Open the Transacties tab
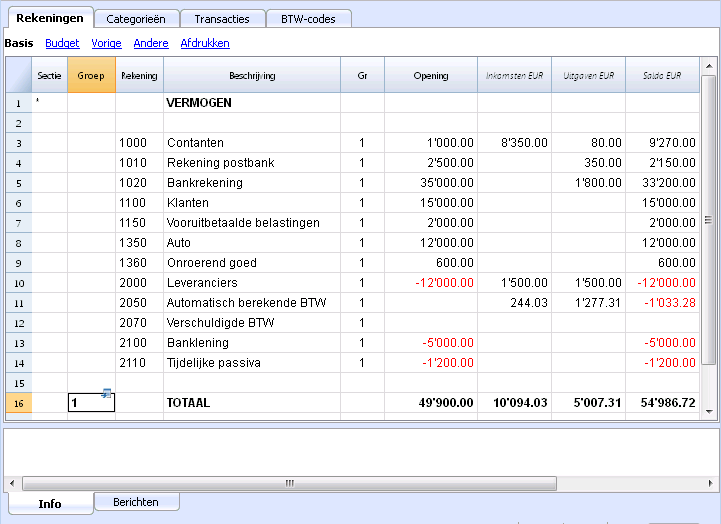Image resolution: width=721 pixels, height=524 pixels. click(x=222, y=19)
